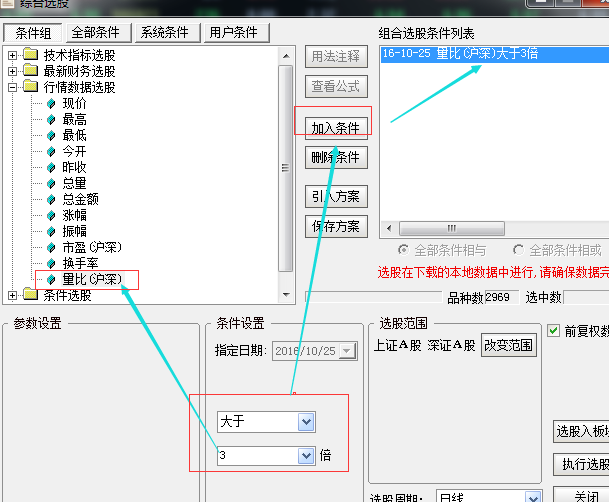Screen dimensions: 609x502
Task: Click the 保存方案 button
Action: pos(336,226)
